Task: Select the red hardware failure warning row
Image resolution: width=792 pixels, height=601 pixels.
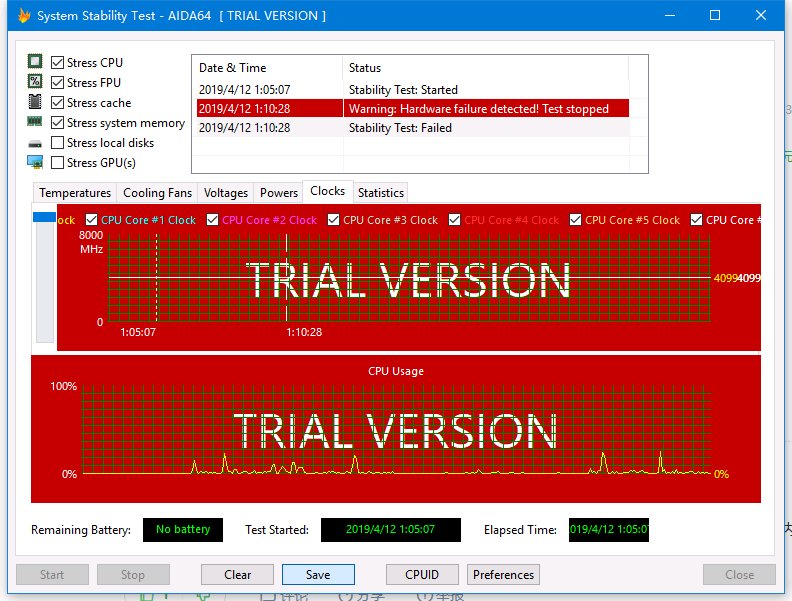Action: pos(413,109)
